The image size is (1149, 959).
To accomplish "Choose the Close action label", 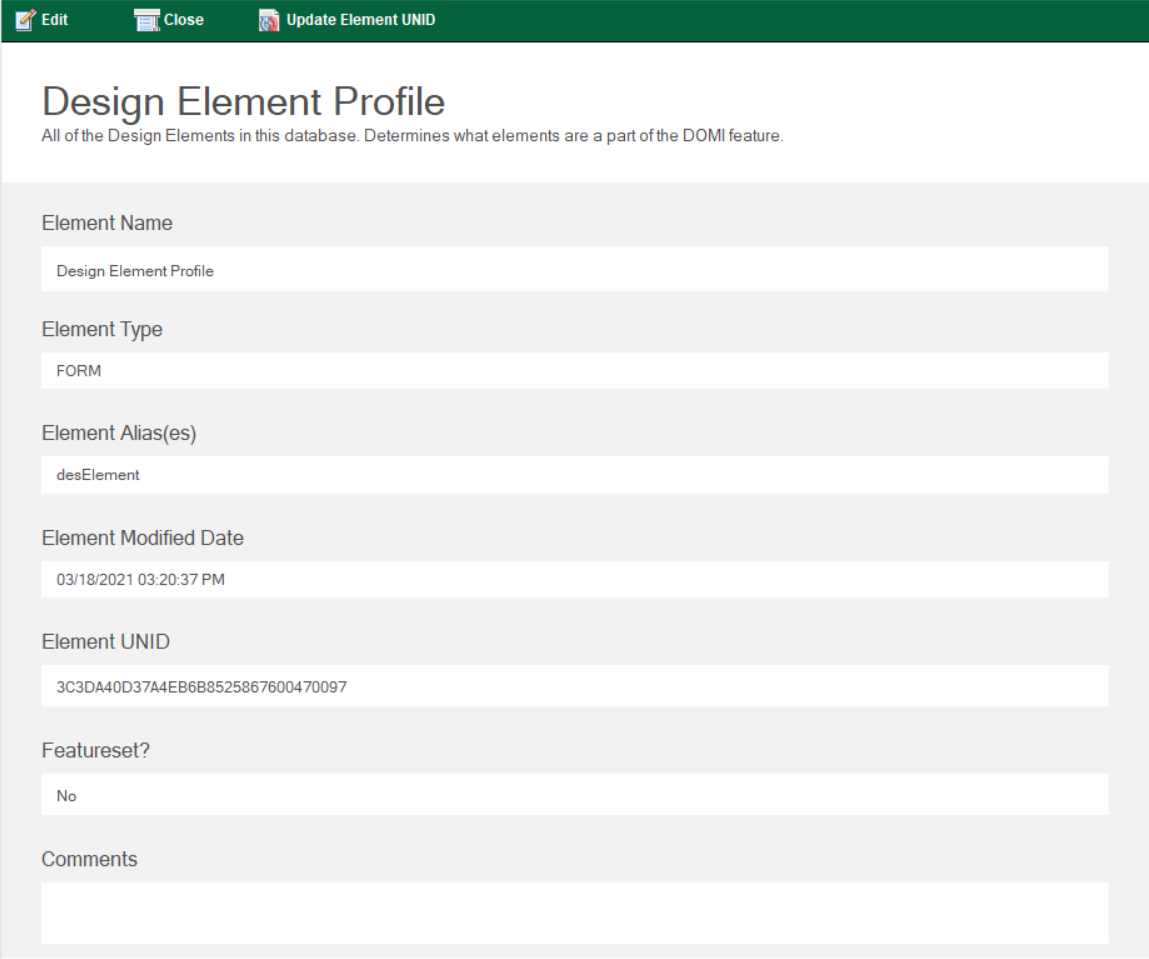I will pos(183,20).
